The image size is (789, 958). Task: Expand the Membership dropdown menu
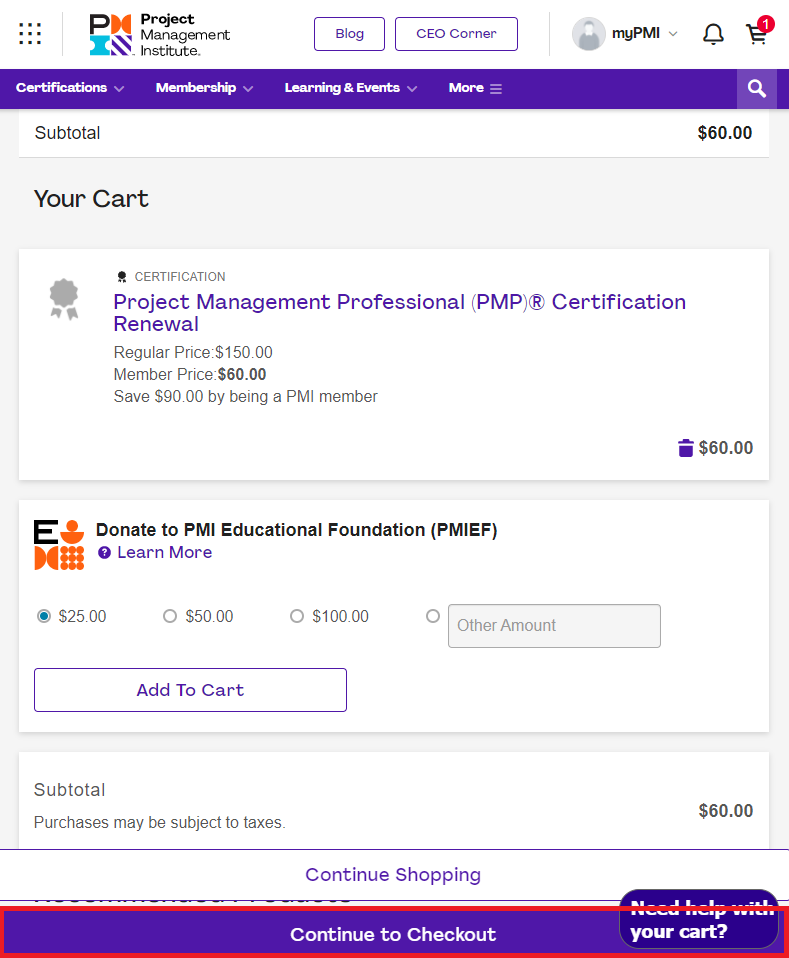[204, 88]
